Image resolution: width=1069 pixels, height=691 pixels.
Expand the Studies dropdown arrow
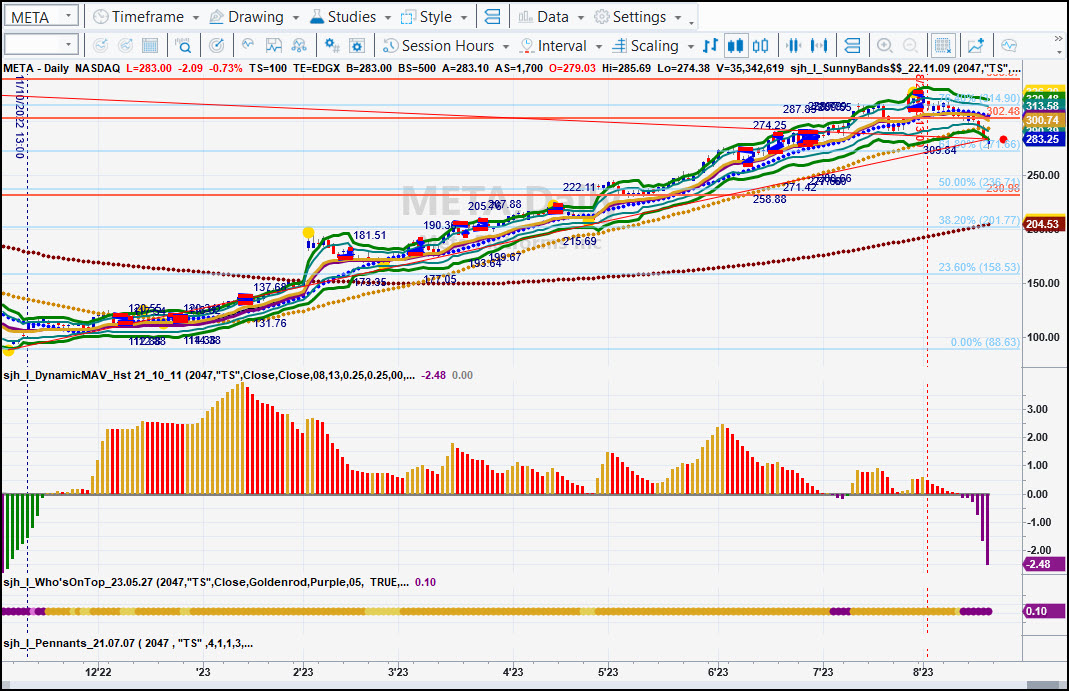point(388,17)
